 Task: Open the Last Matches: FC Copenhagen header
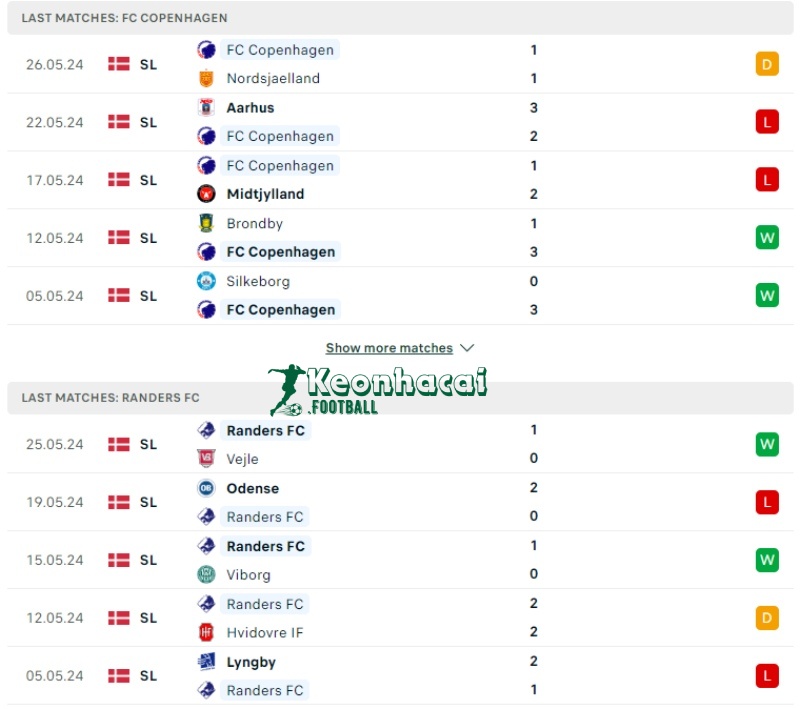[124, 18]
